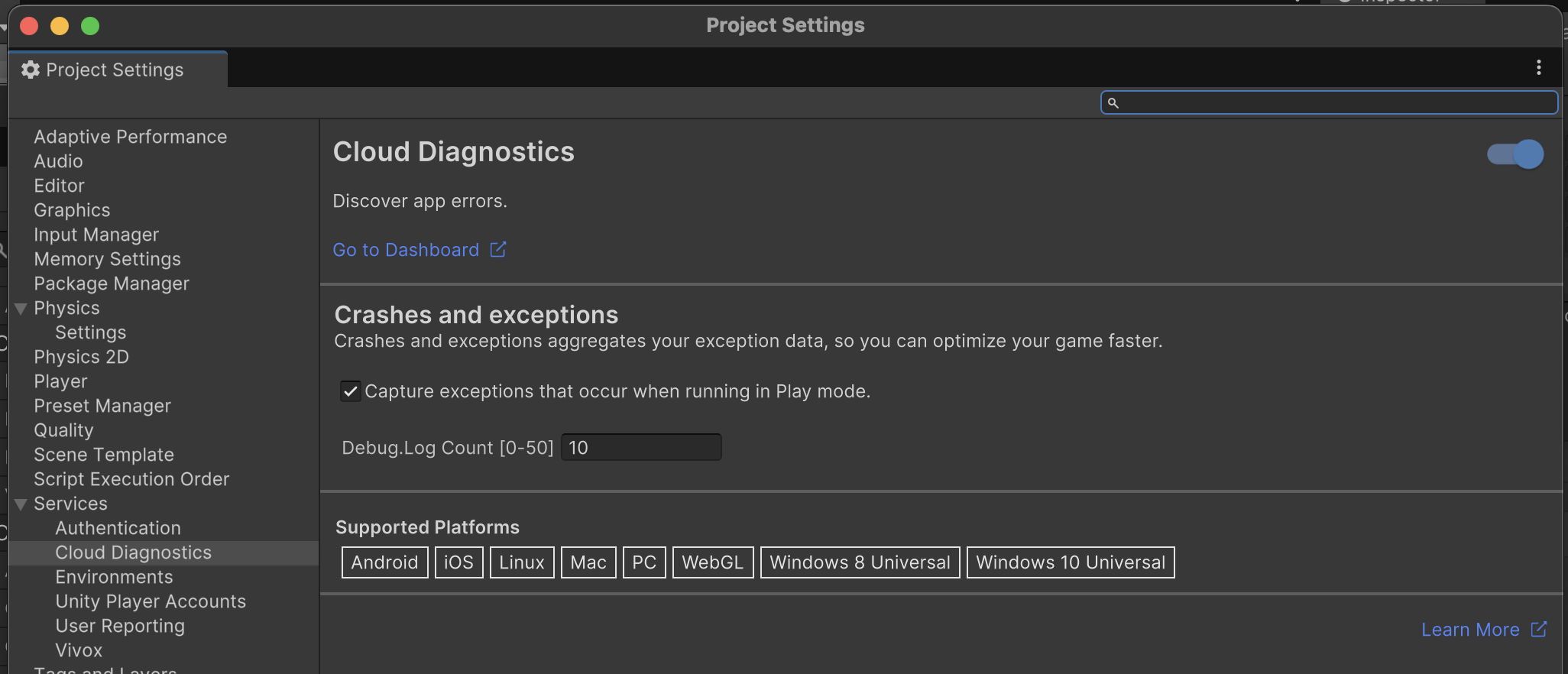
Task: Open the Learn More link
Action: pos(1470,630)
